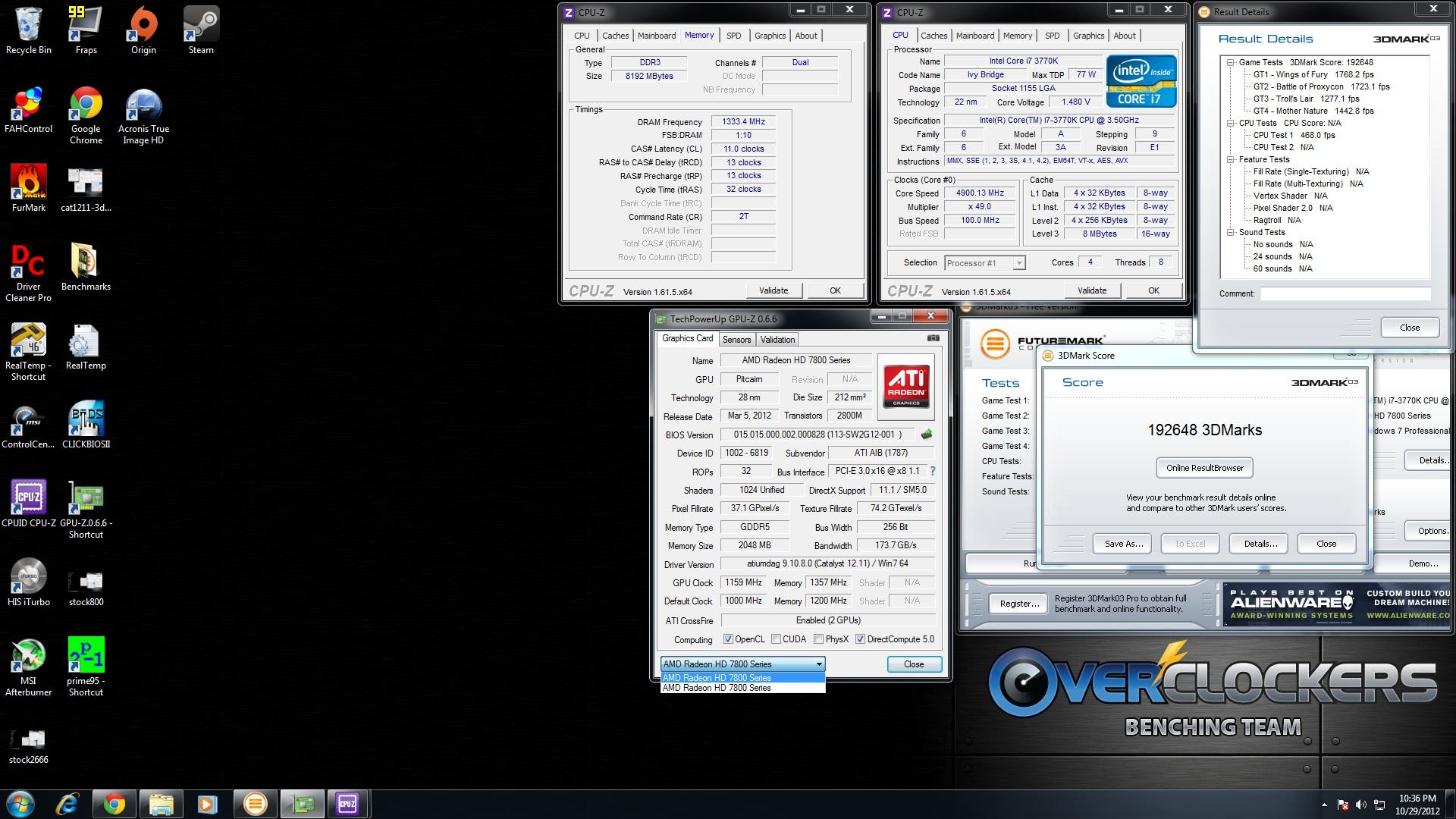
Task: Open Caches tab in Memory CPU-Z window
Action: [615, 36]
